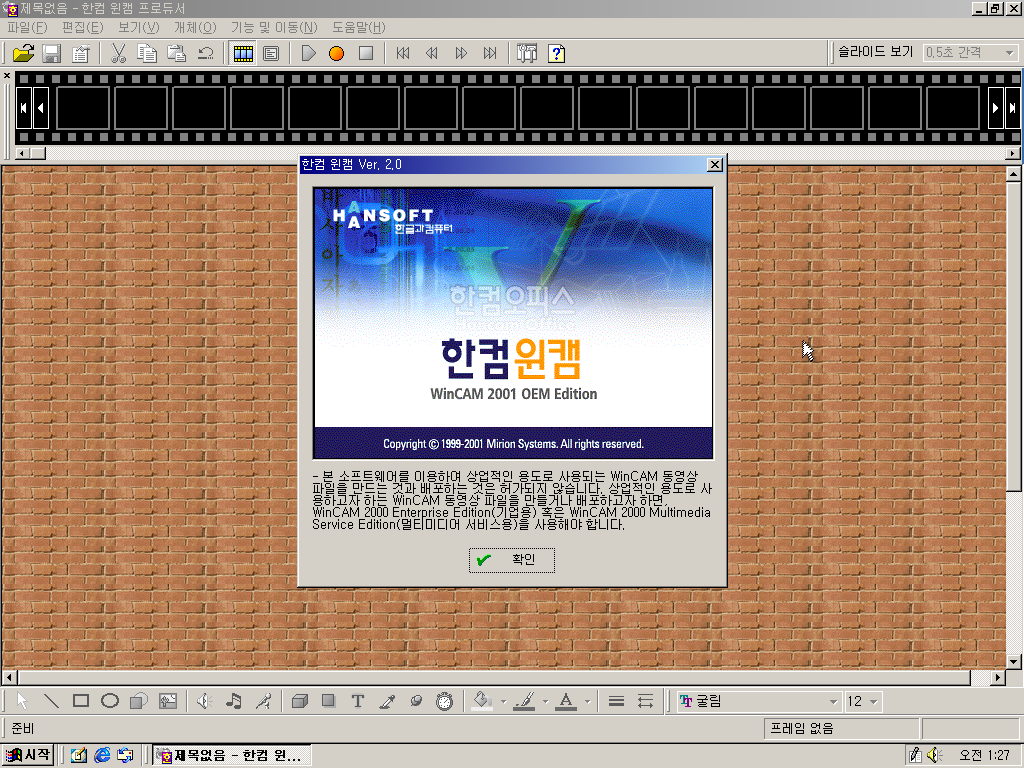Click the clipboard paste icon

[176, 53]
